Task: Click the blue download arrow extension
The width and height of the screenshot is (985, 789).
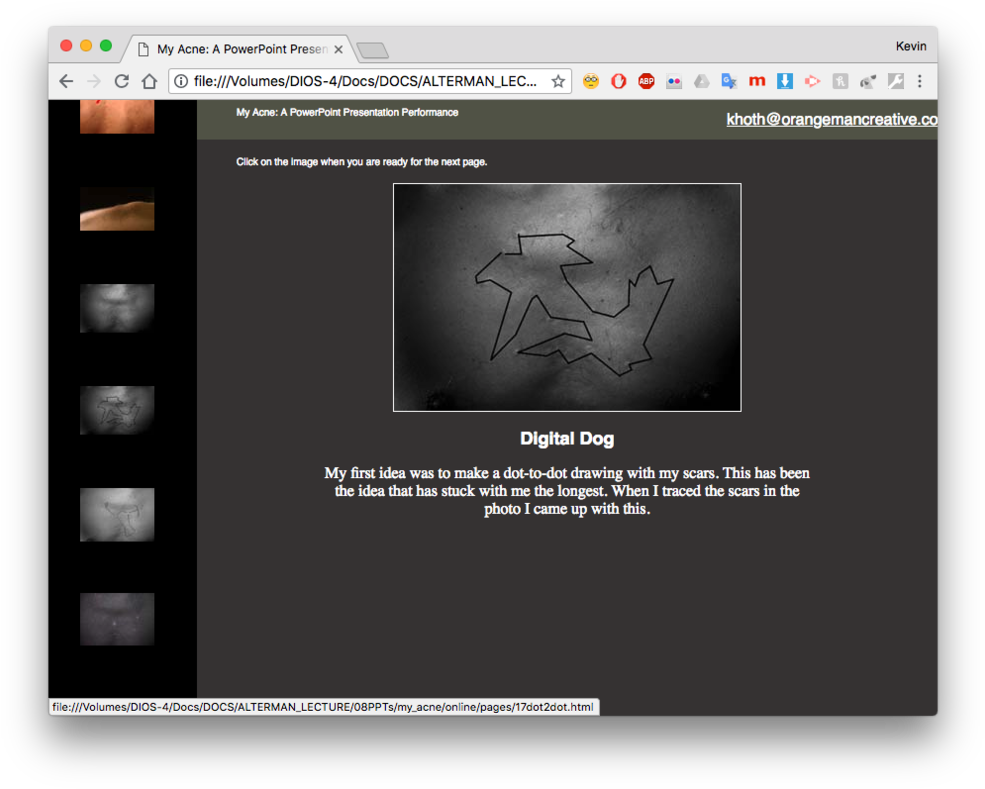Action: [x=785, y=82]
